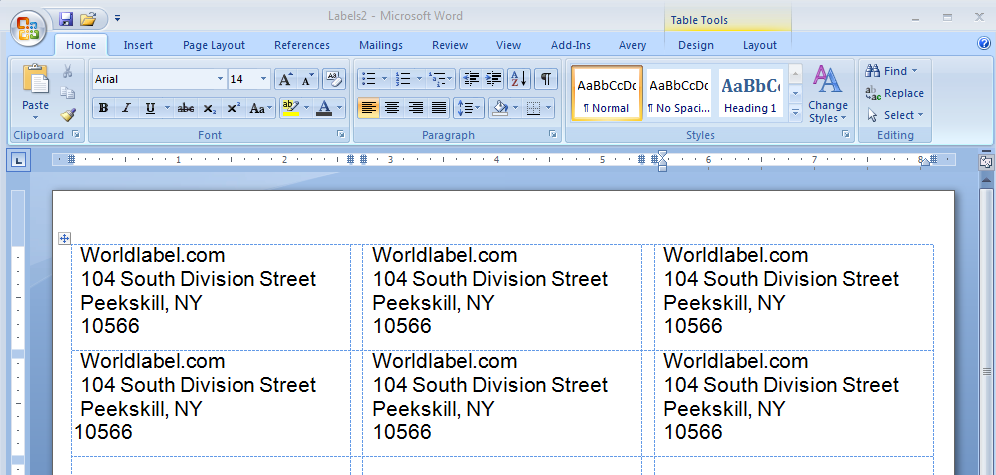Expand the Styles gallery More arrow
996x475 pixels.
tap(795, 113)
